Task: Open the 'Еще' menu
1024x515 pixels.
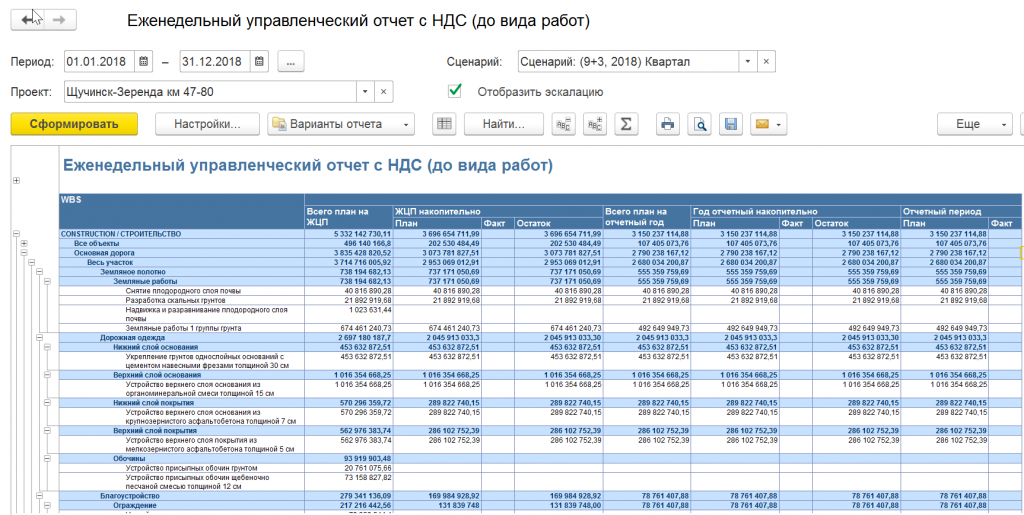Action: pos(974,124)
